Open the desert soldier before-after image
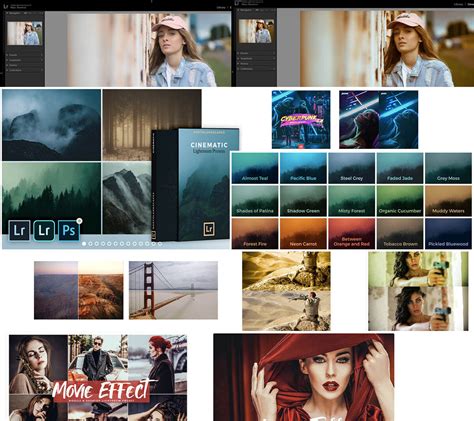The height and width of the screenshot is (421, 474). coord(286,291)
